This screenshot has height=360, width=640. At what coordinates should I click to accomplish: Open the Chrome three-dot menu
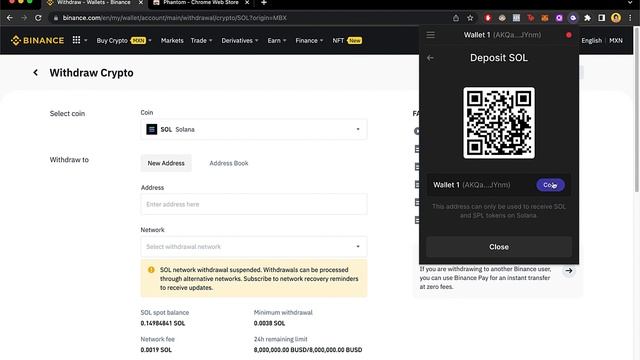pyautogui.click(x=630, y=18)
